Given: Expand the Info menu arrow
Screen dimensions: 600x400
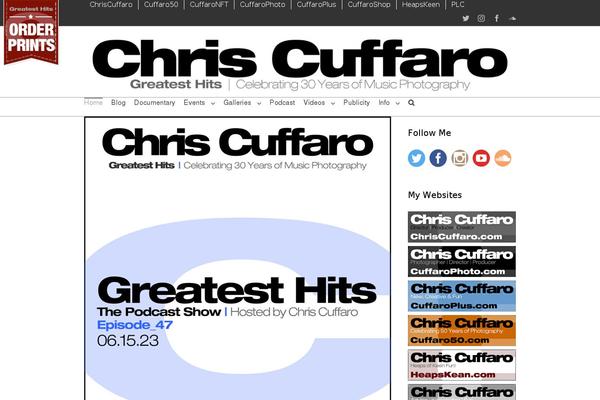Looking at the screenshot, I should tap(398, 103).
